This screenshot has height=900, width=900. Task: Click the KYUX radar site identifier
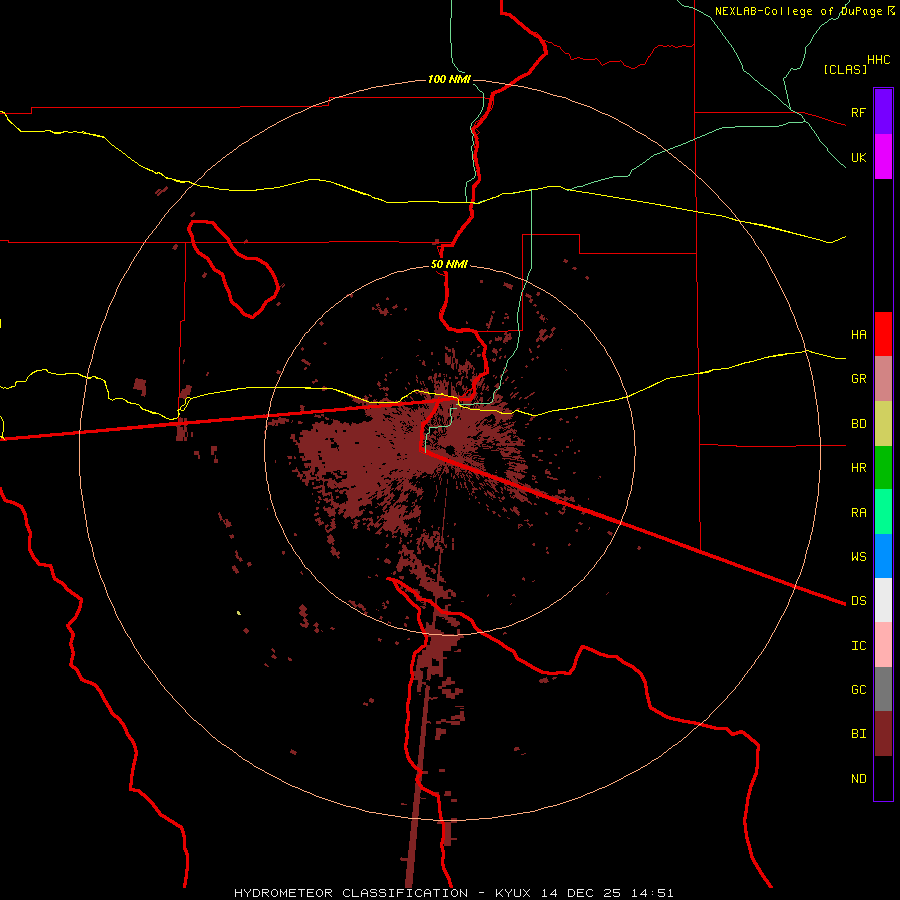[513, 893]
